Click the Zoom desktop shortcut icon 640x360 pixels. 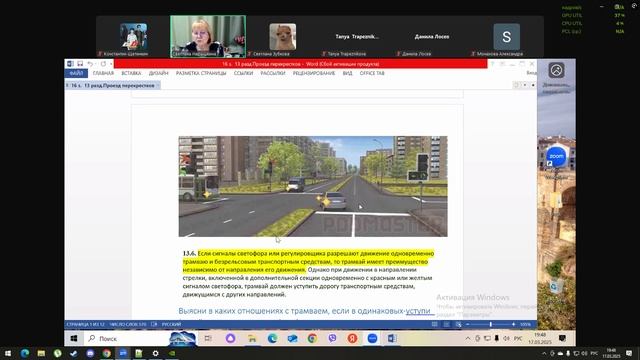pyautogui.click(x=556, y=157)
